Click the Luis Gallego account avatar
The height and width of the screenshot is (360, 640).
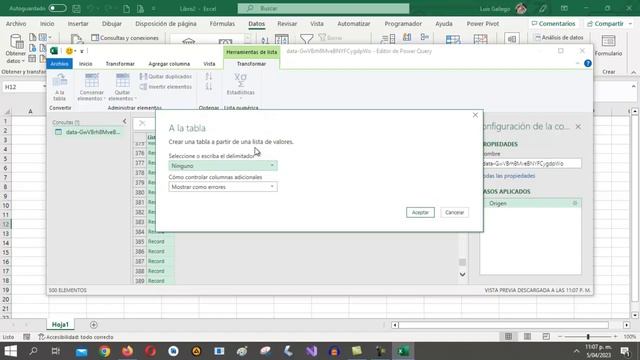(521, 9)
